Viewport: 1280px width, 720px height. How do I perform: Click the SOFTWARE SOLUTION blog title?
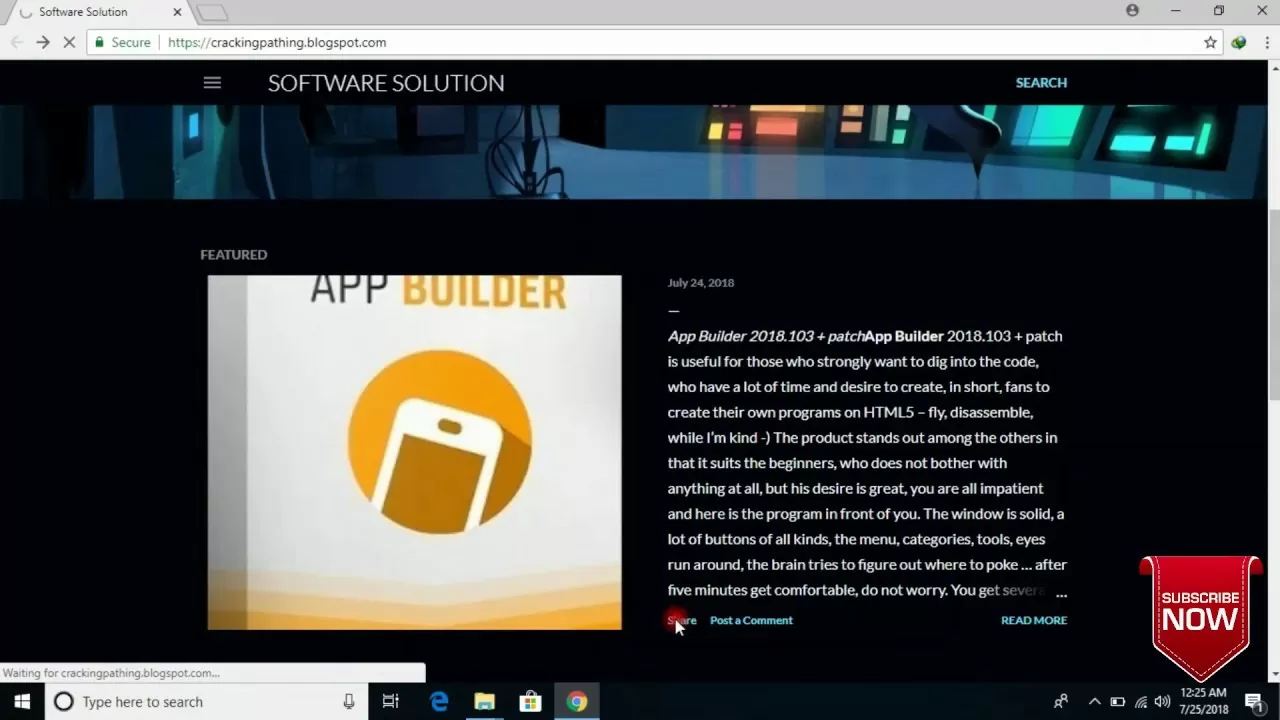[x=386, y=83]
